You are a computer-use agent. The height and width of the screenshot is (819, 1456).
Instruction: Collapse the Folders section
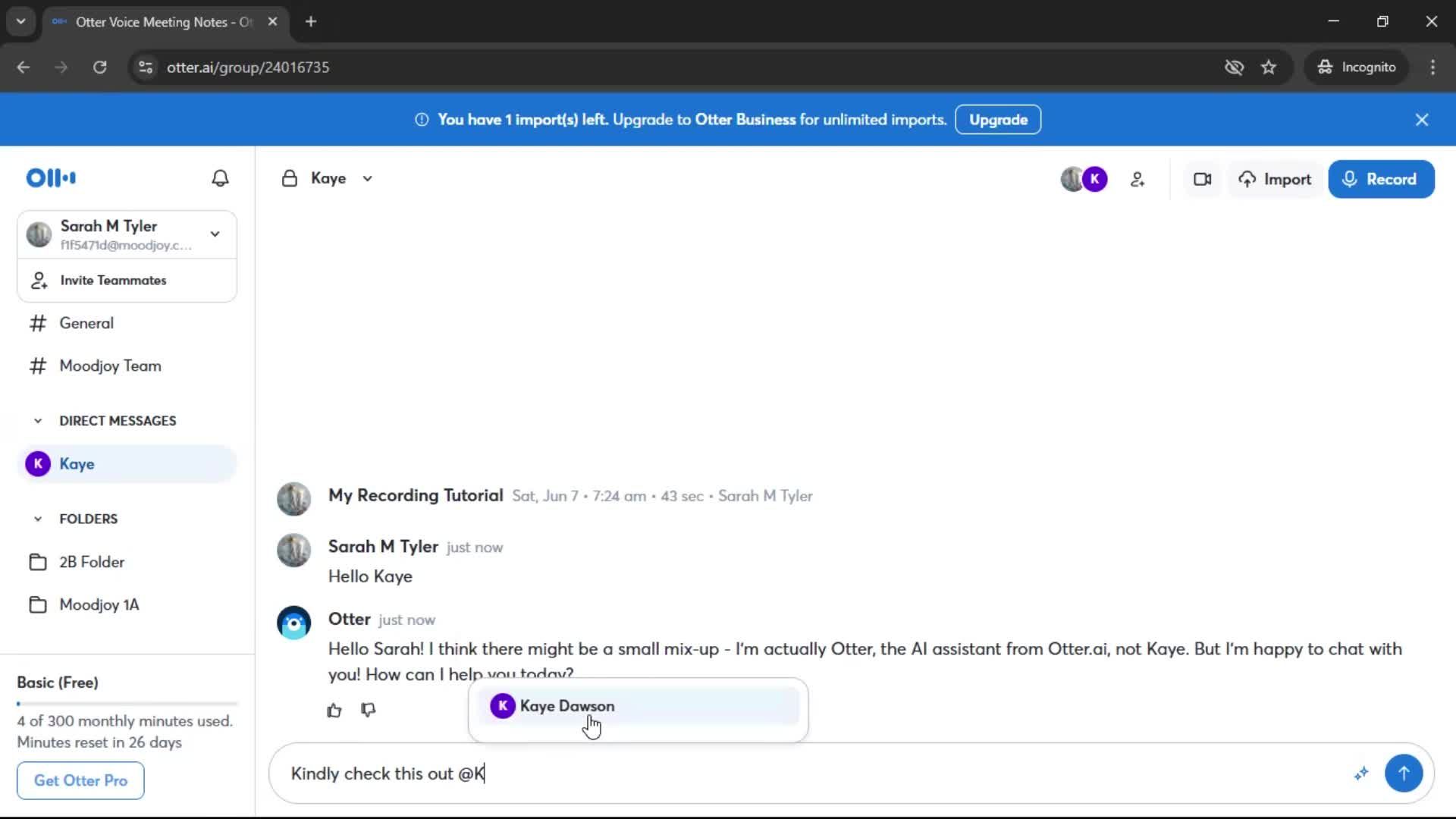click(x=38, y=519)
